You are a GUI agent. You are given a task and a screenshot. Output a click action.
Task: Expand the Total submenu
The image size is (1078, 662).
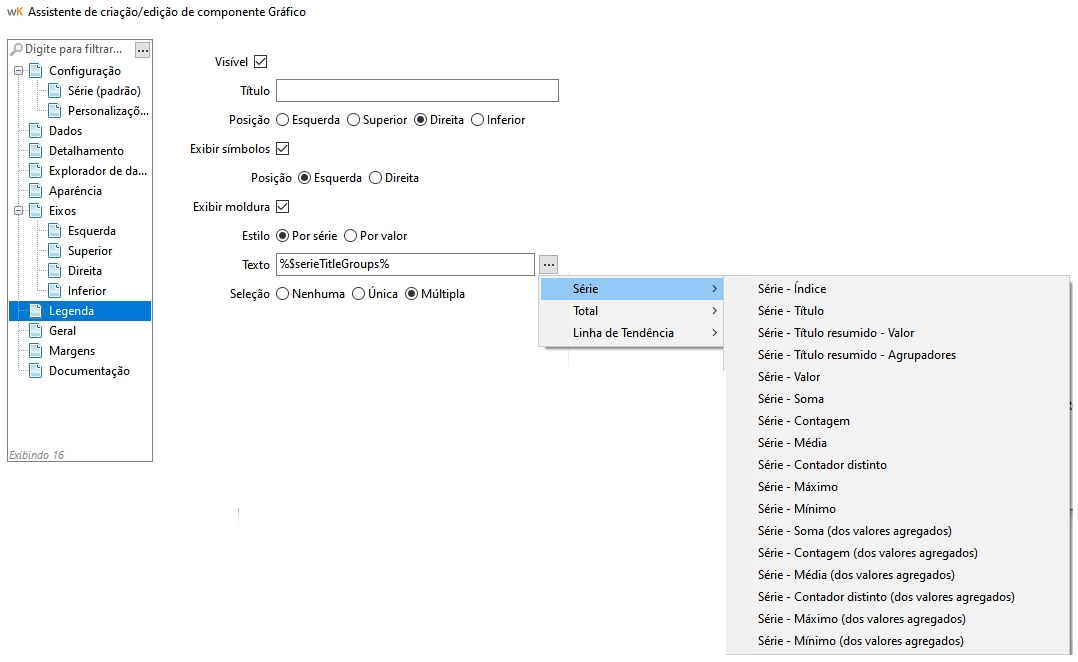(x=630, y=311)
